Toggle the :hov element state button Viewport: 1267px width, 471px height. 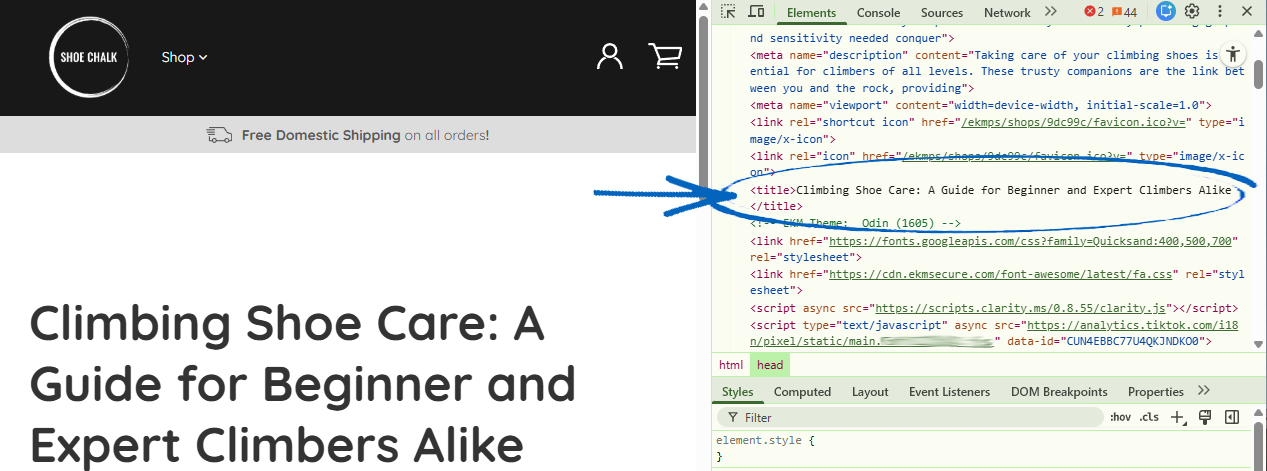click(1119, 417)
